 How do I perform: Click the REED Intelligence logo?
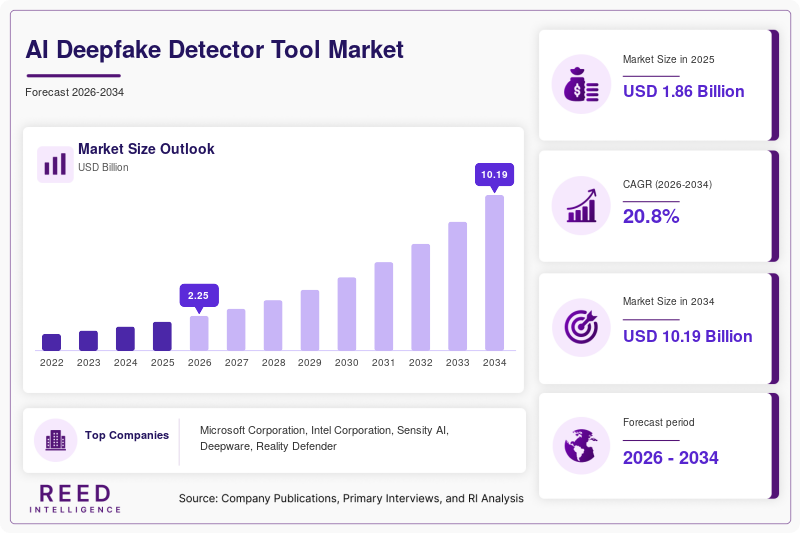tap(75, 499)
